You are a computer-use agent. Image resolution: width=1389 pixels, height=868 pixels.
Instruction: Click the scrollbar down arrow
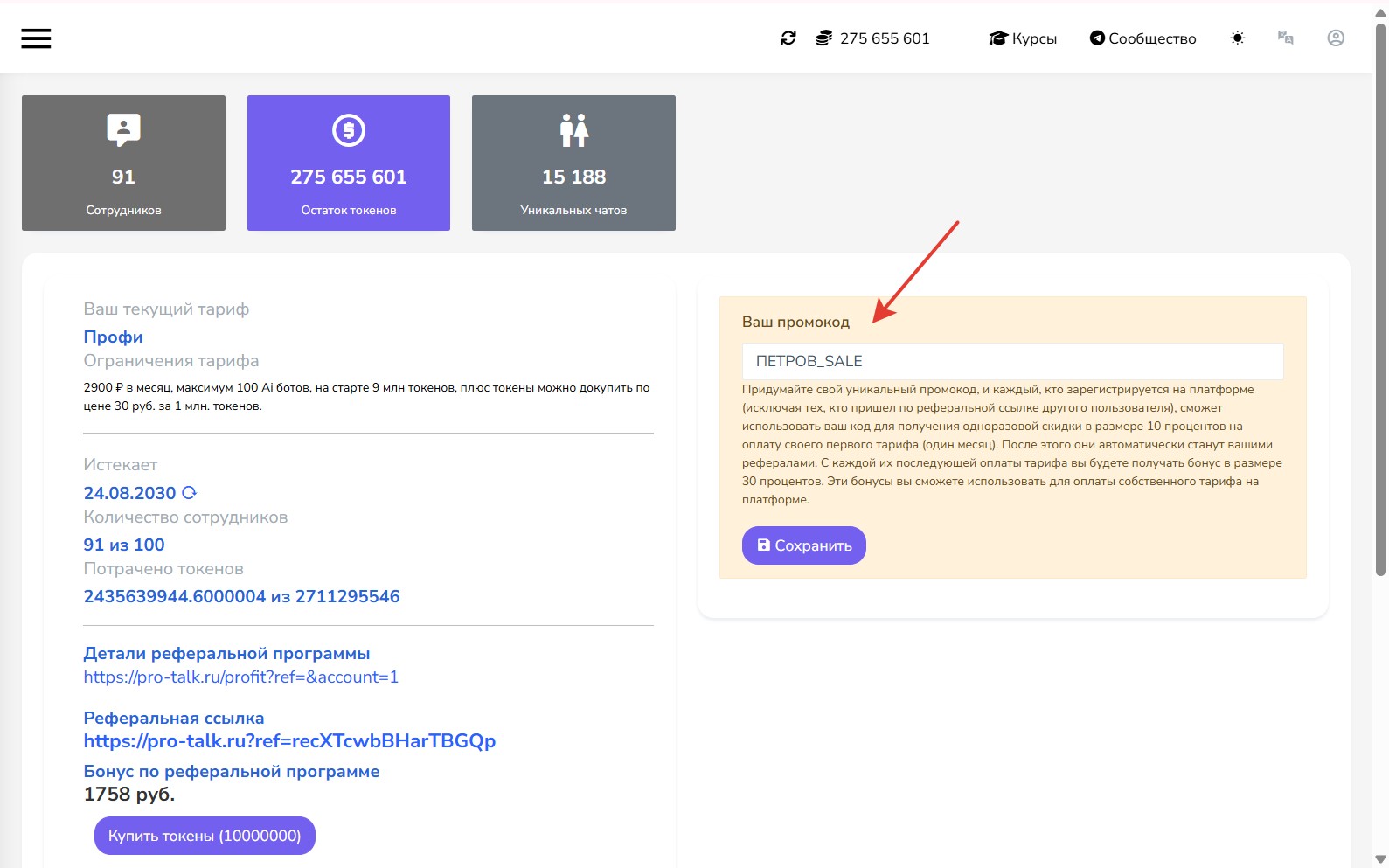[x=1380, y=859]
